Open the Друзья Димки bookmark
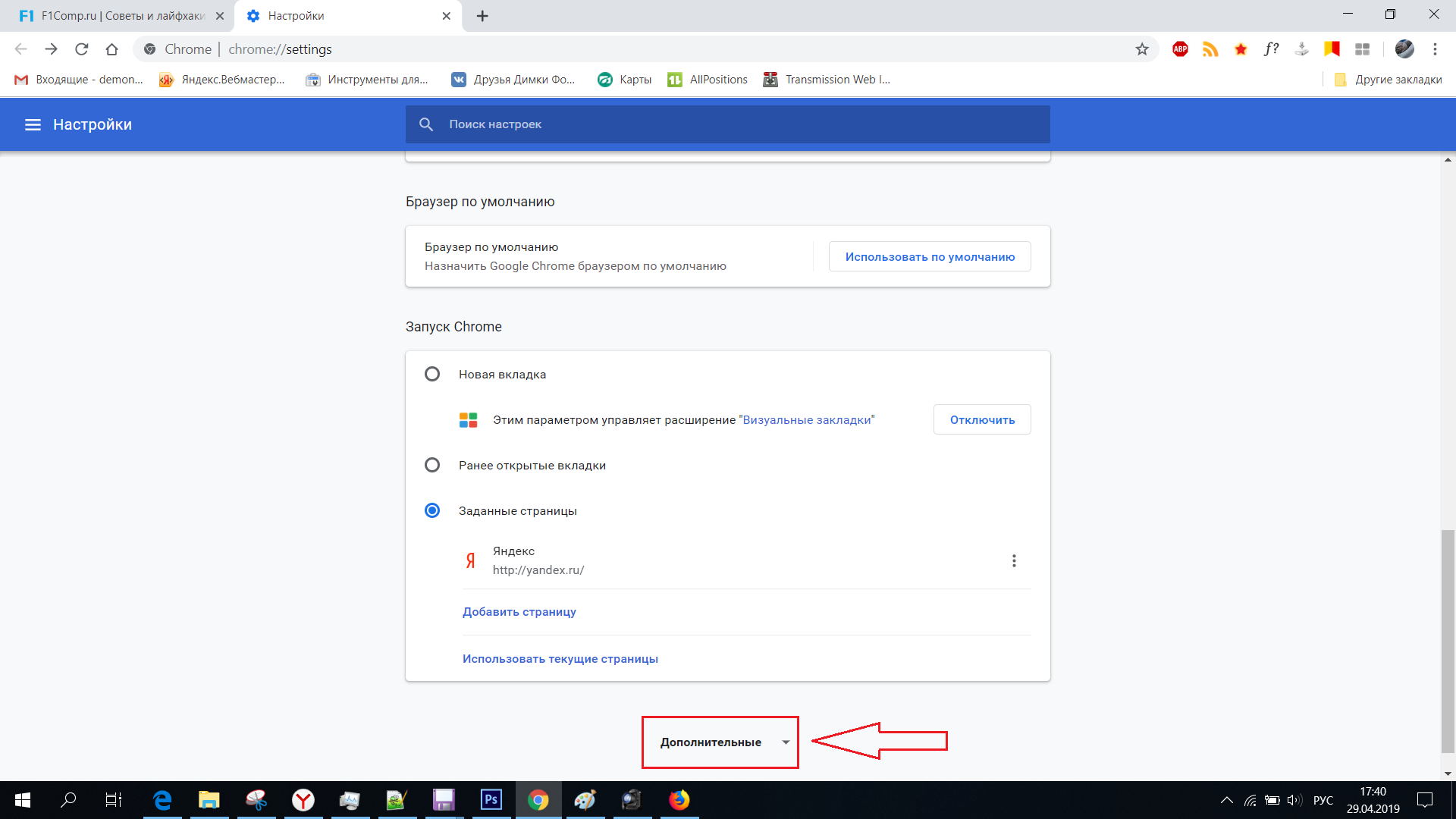This screenshot has height=819, width=1456. pyautogui.click(x=513, y=80)
